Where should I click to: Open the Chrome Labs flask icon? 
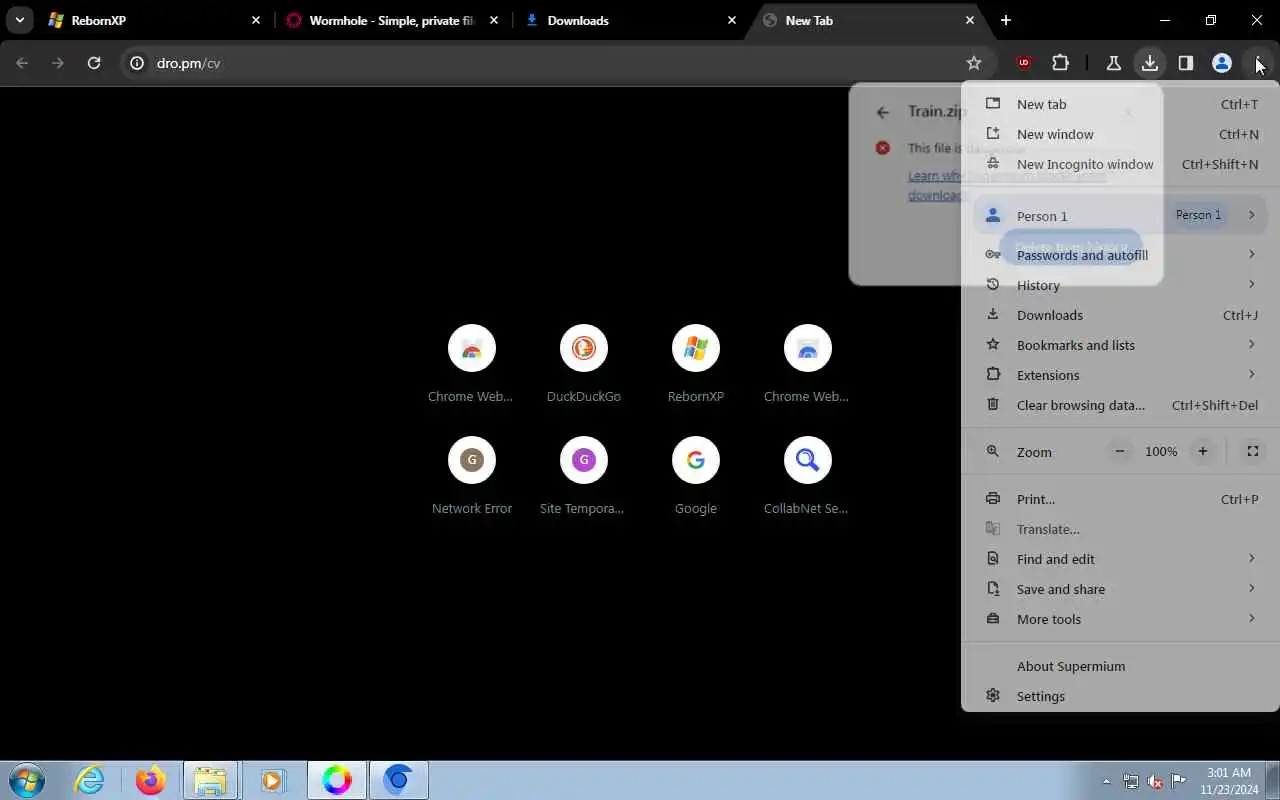[1113, 63]
